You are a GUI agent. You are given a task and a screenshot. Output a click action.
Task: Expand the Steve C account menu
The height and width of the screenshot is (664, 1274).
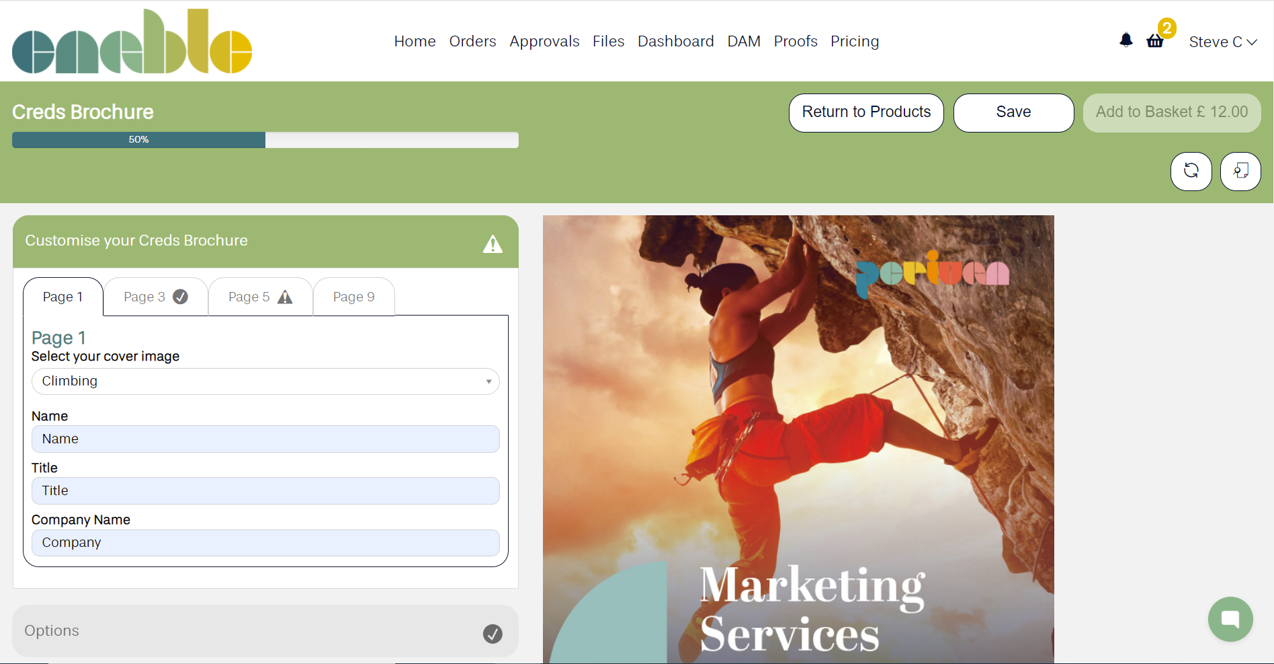click(x=1222, y=42)
